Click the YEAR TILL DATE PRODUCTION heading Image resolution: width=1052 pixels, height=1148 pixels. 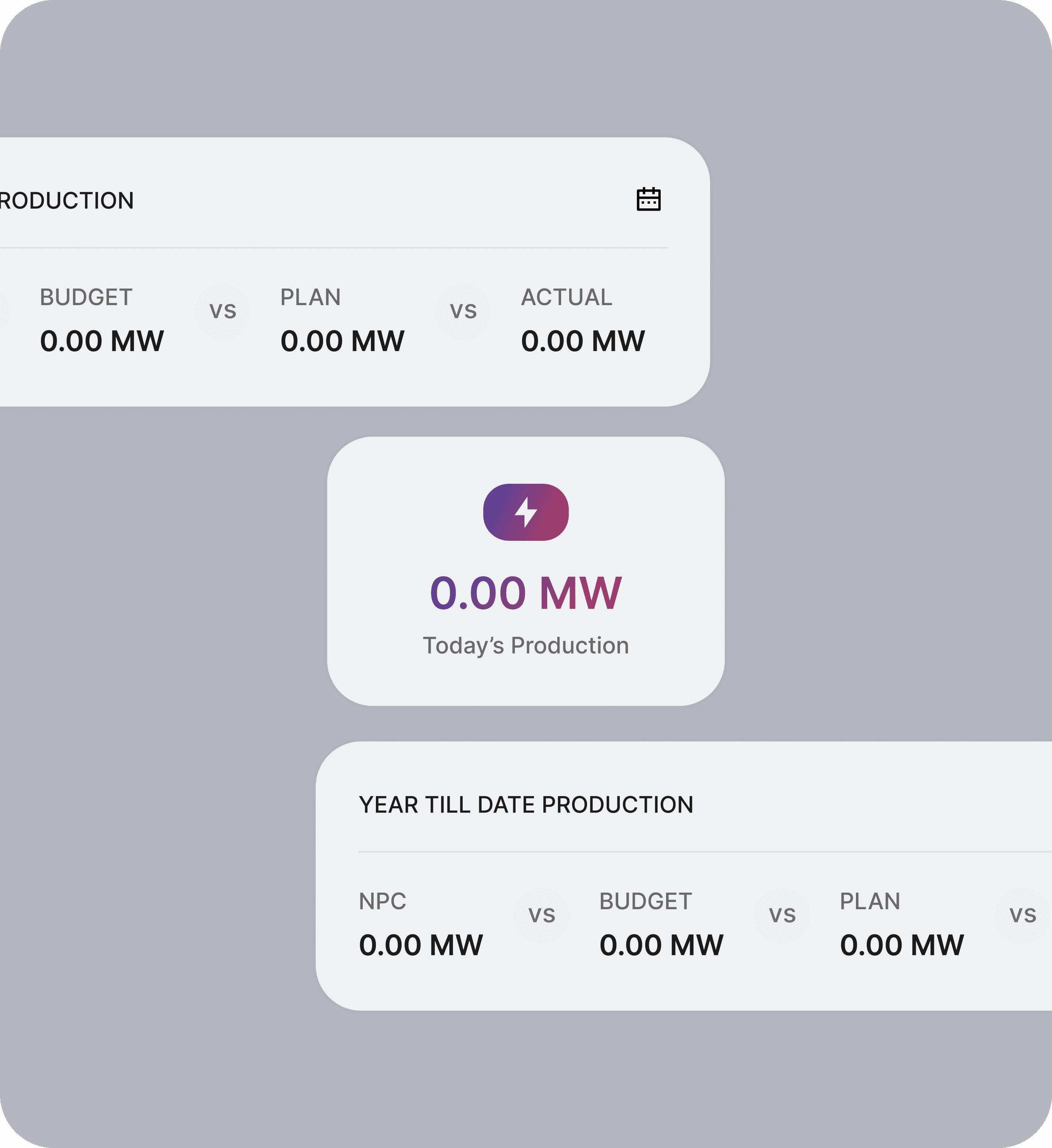point(526,805)
